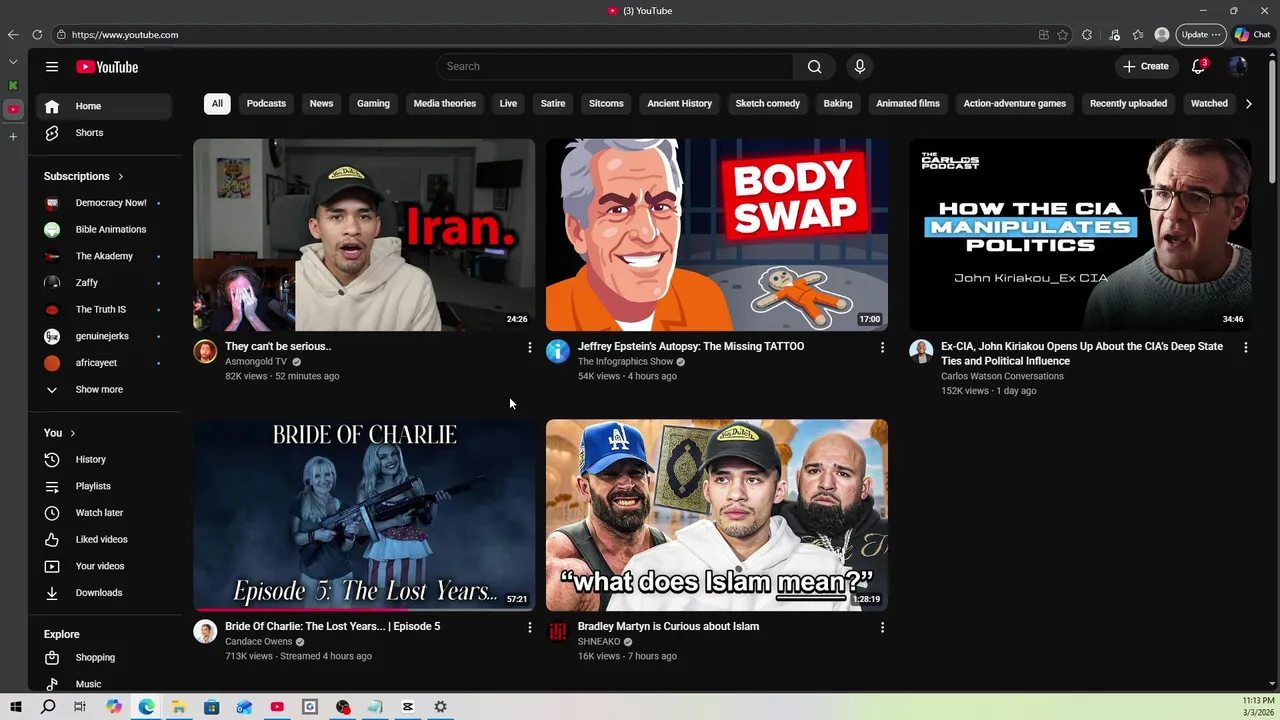Open the browser media control icon
Screen dimensions: 1280x720
click(1114, 35)
